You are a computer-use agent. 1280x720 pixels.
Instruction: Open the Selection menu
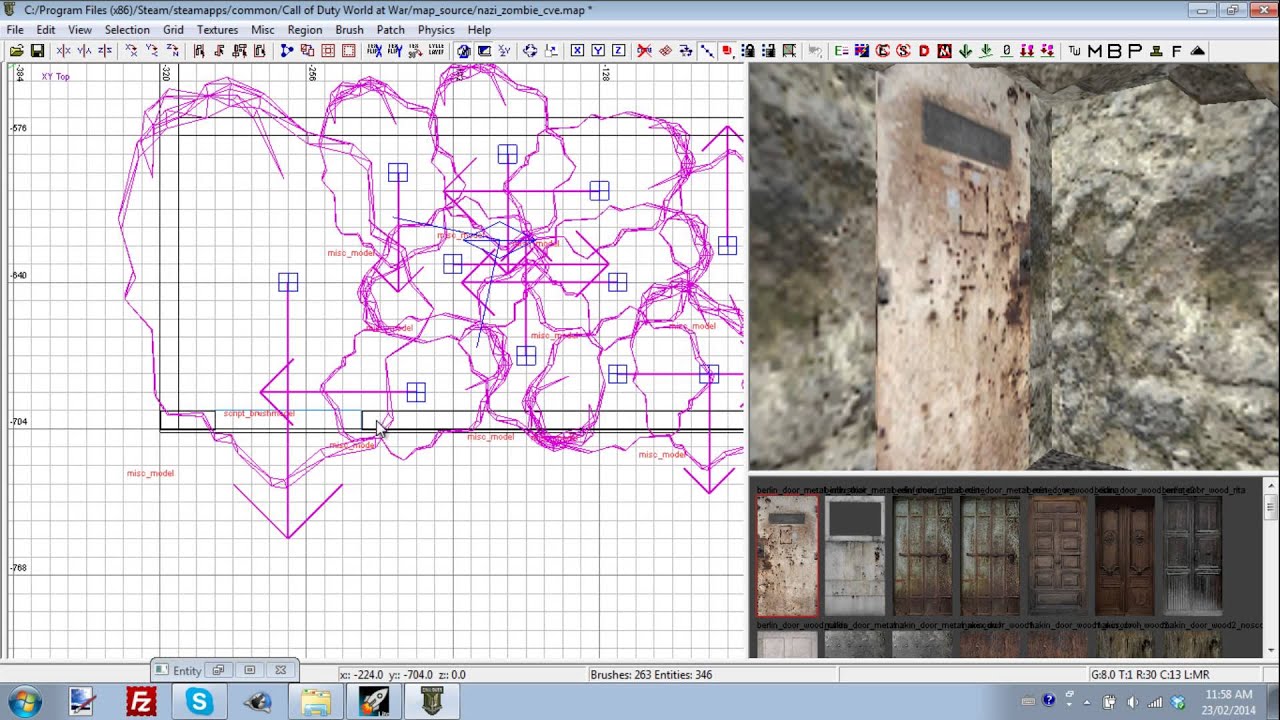point(127,30)
